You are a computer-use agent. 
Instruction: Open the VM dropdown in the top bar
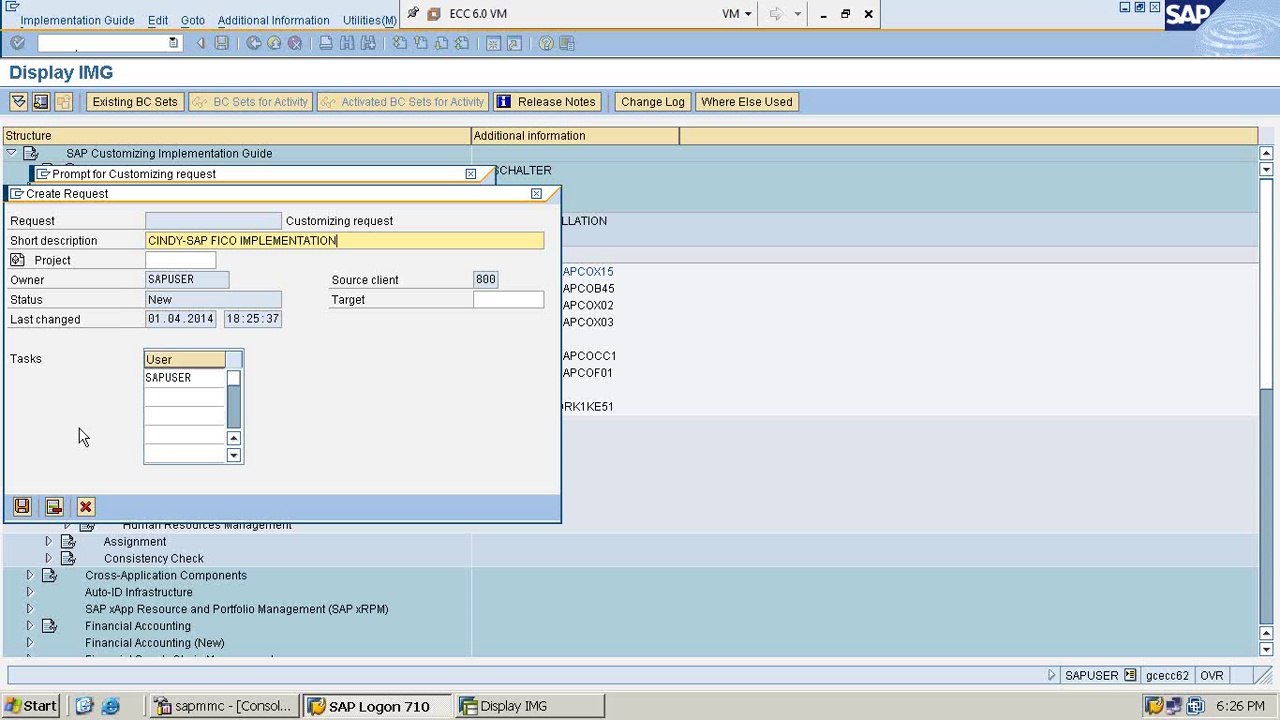point(737,14)
